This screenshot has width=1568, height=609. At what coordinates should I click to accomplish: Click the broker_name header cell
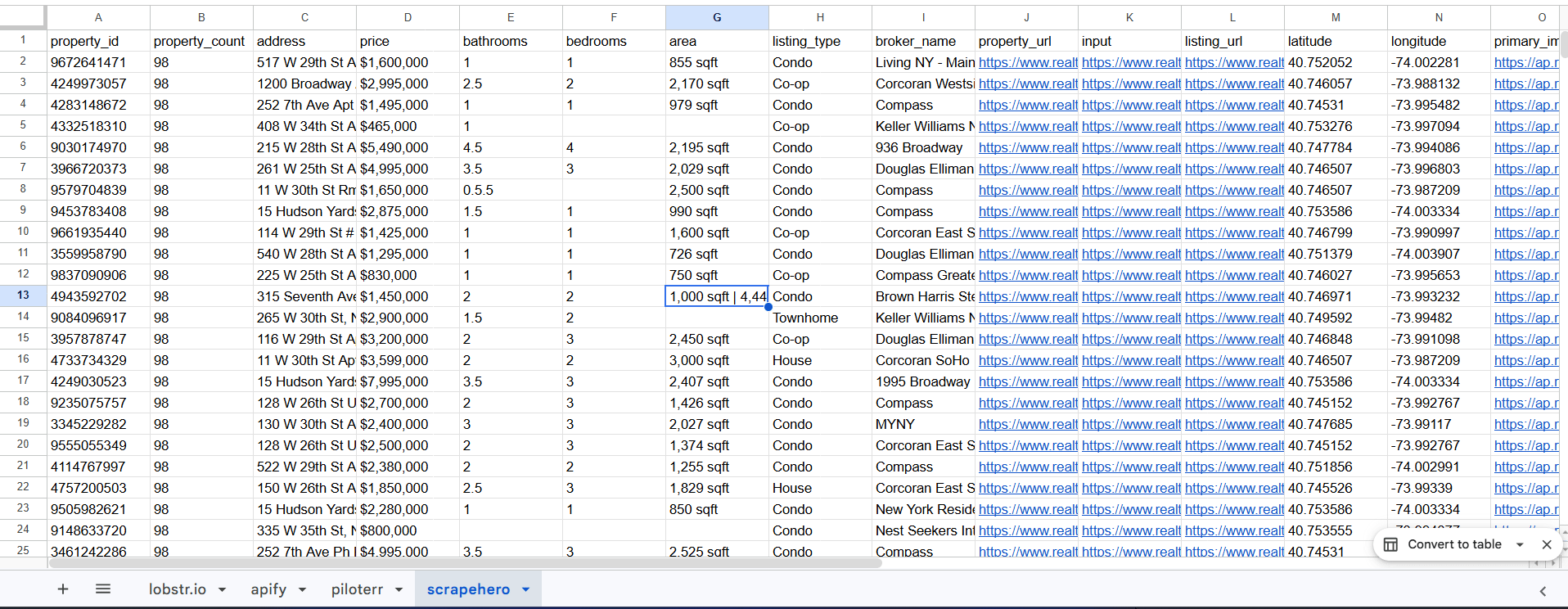tap(923, 41)
